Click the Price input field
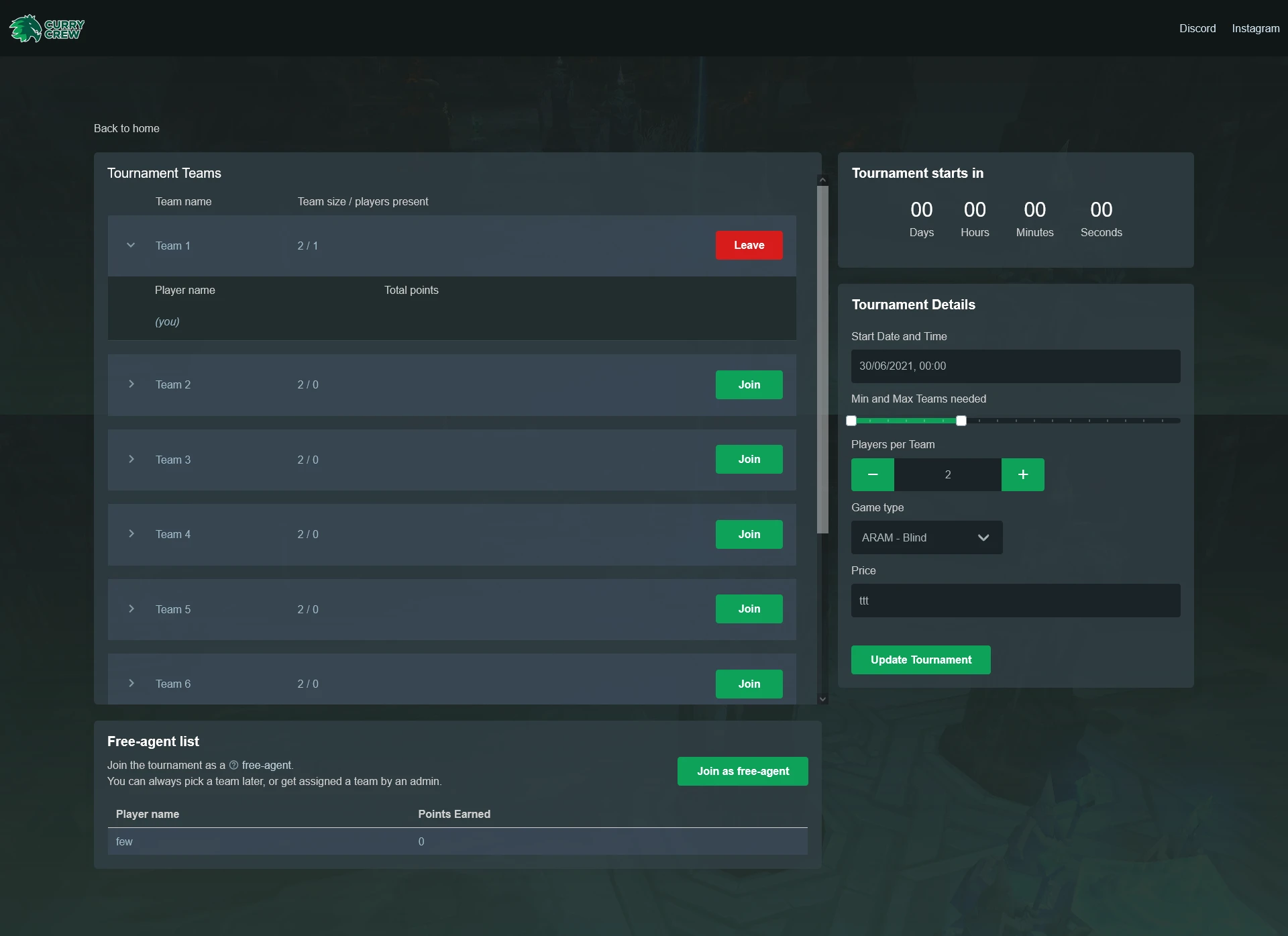The image size is (1288, 936). [1015, 601]
